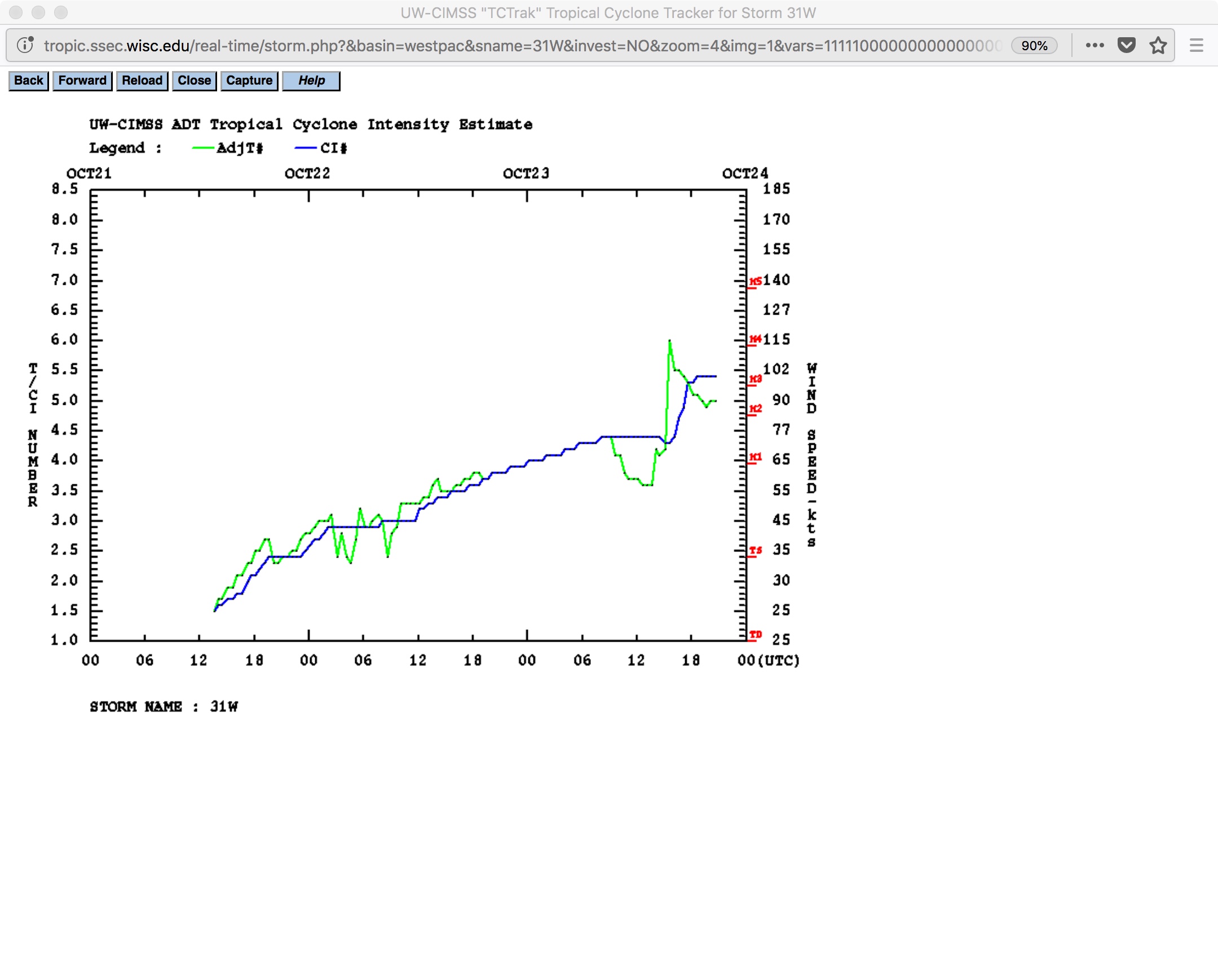Click the Back button
The image size is (1218, 980).
click(x=29, y=80)
